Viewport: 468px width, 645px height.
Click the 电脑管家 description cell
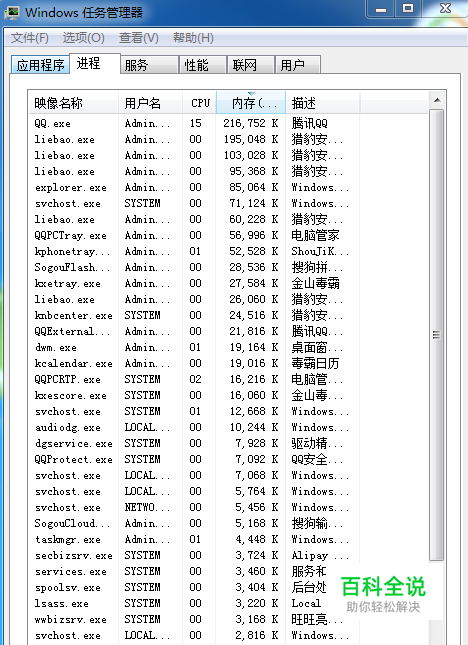click(315, 235)
